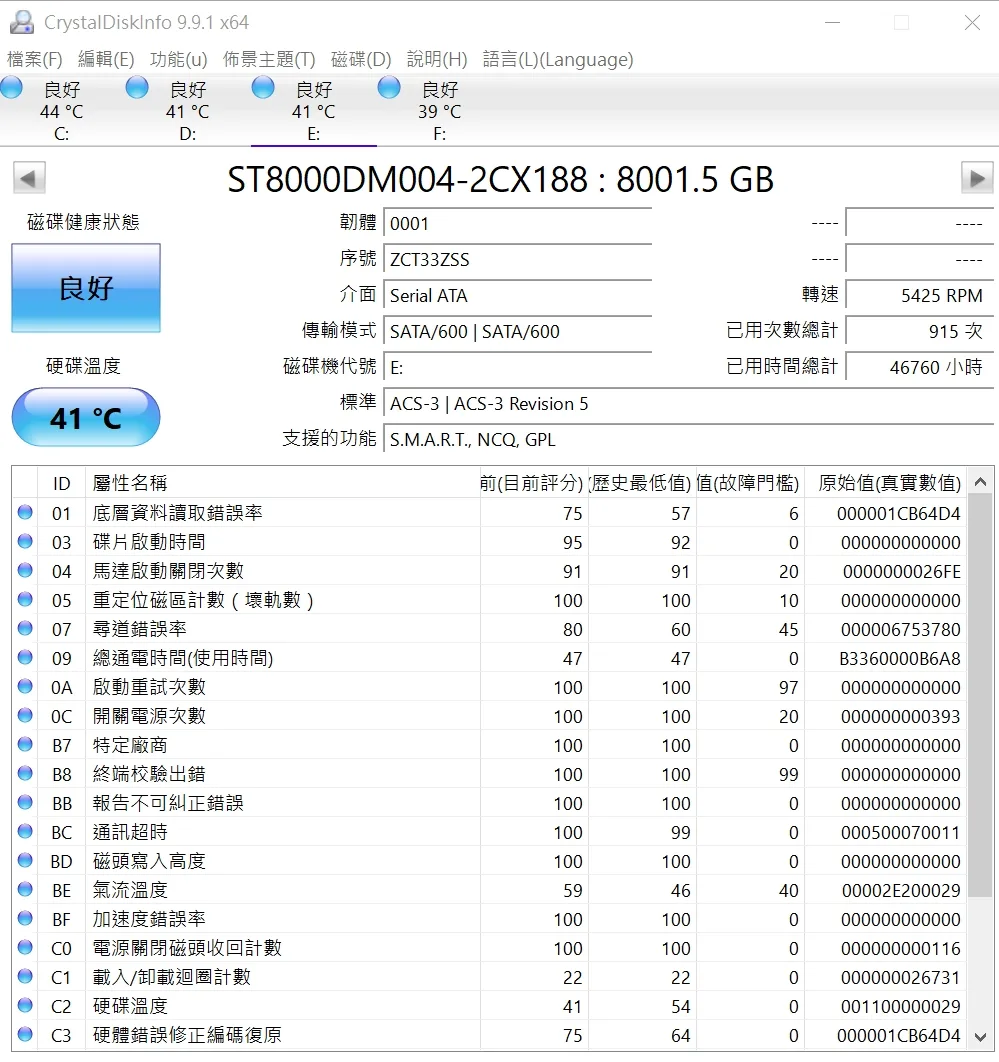Image resolution: width=999 pixels, height=1062 pixels.
Task: Click the firmware field showing 0001
Action: (x=517, y=224)
